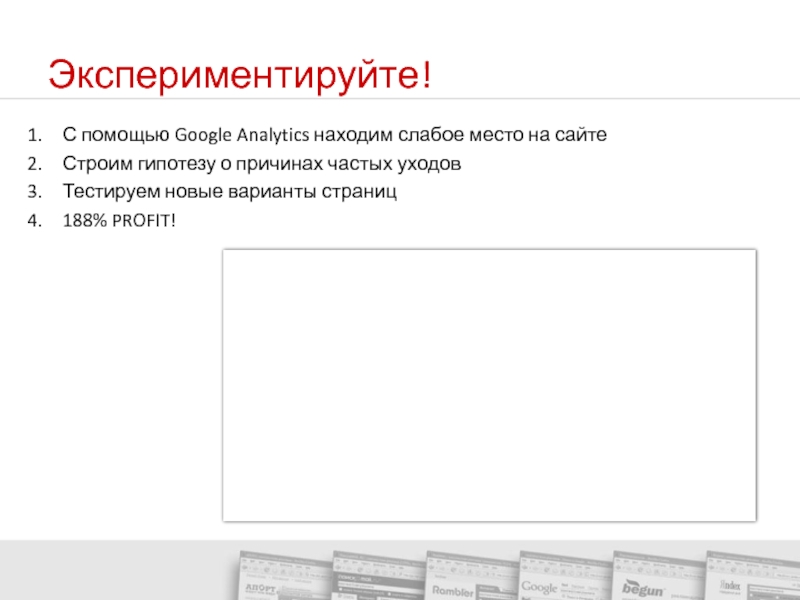Click the Rambler browser thumbnail in footer
Viewport: 800px width, 600px height.
(x=471, y=575)
